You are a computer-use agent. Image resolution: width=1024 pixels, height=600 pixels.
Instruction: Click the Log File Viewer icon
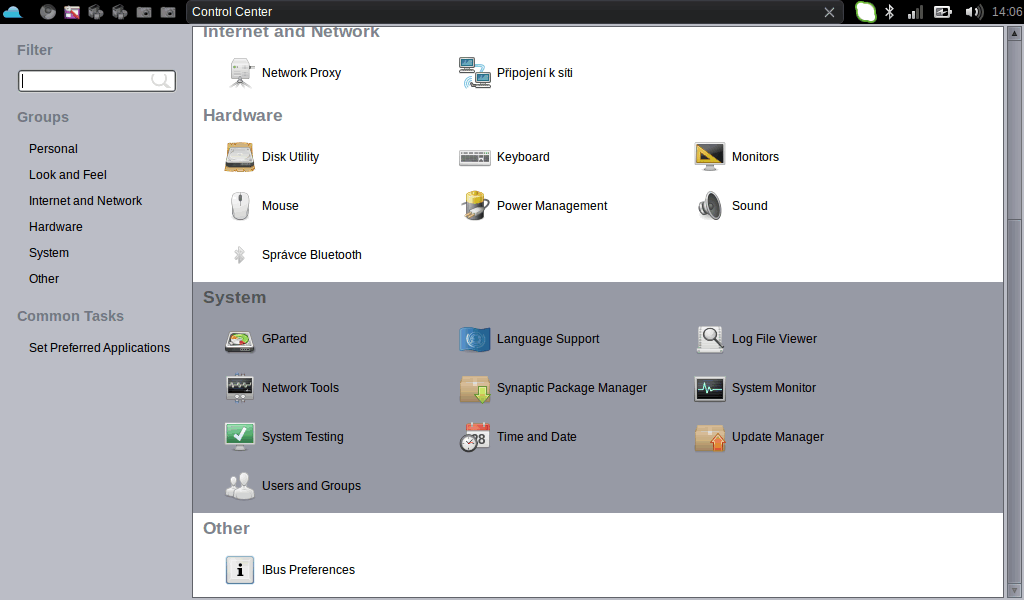pos(710,339)
